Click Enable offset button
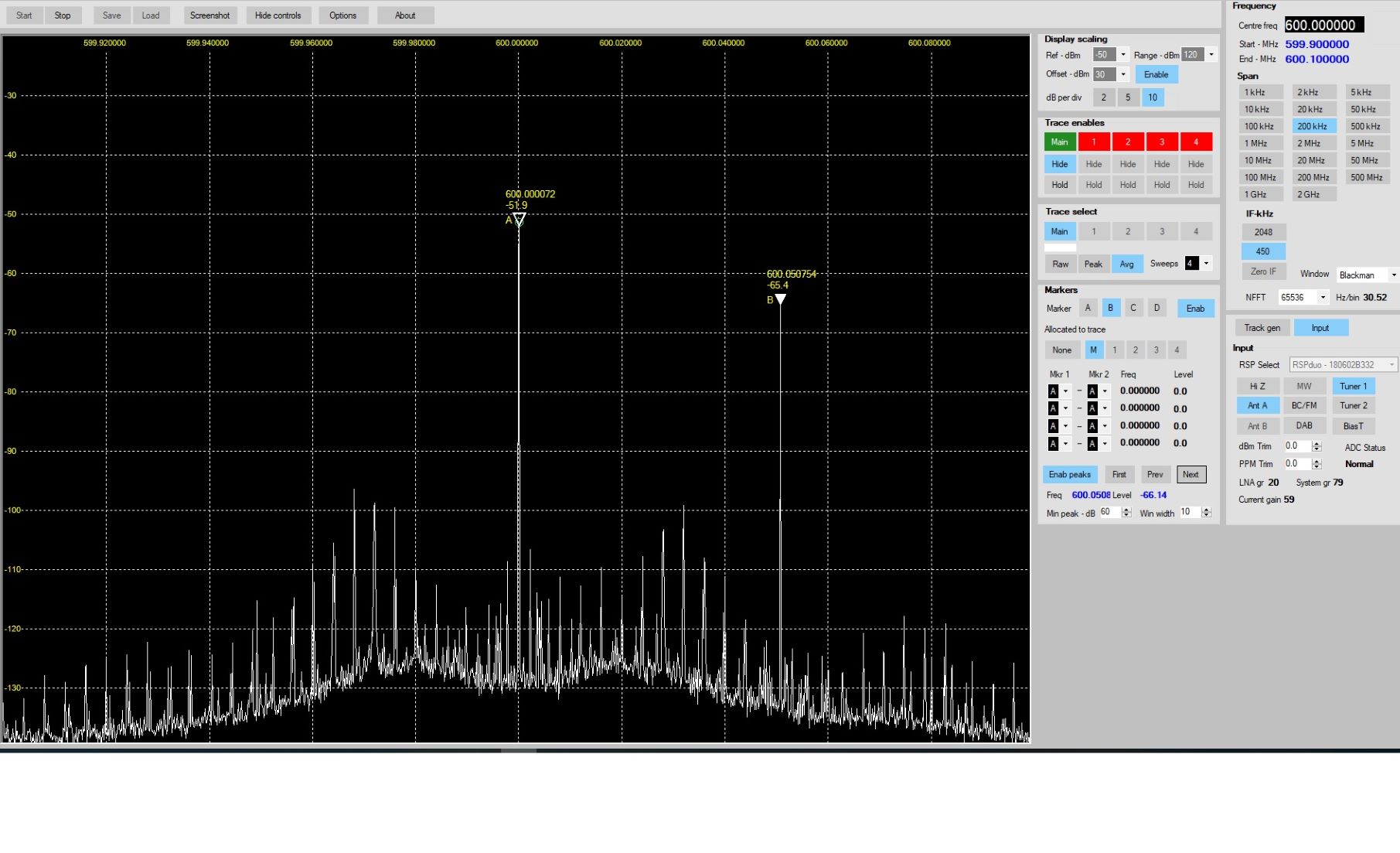 (1156, 74)
